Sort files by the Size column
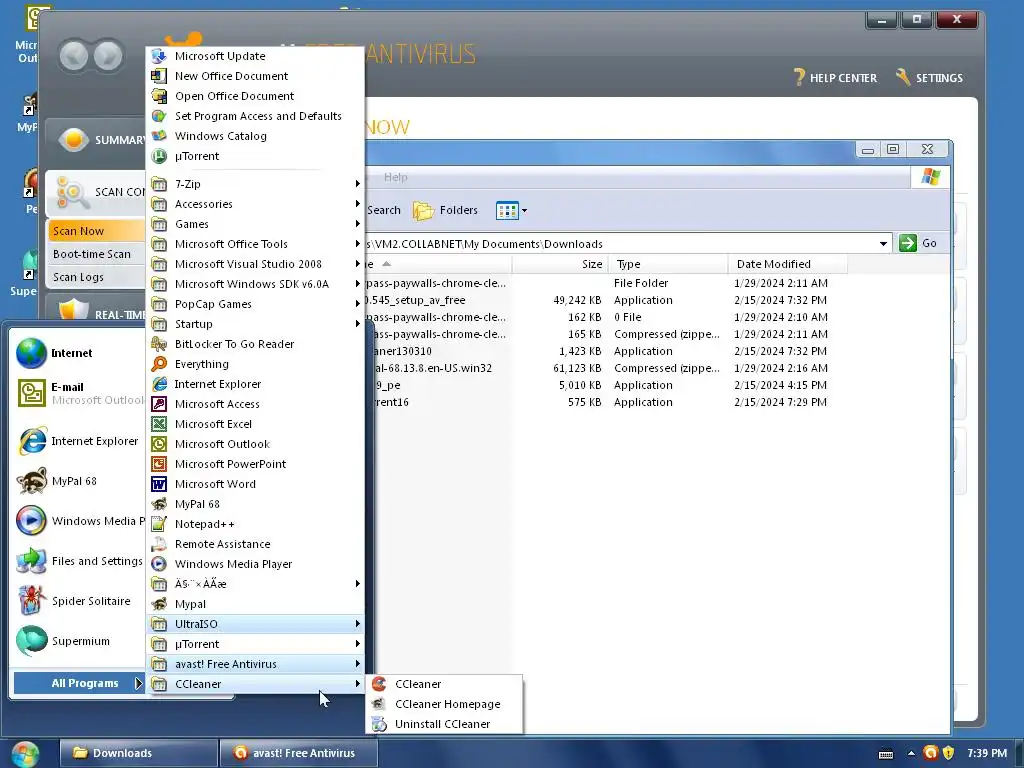The width and height of the screenshot is (1024, 768). coord(560,264)
